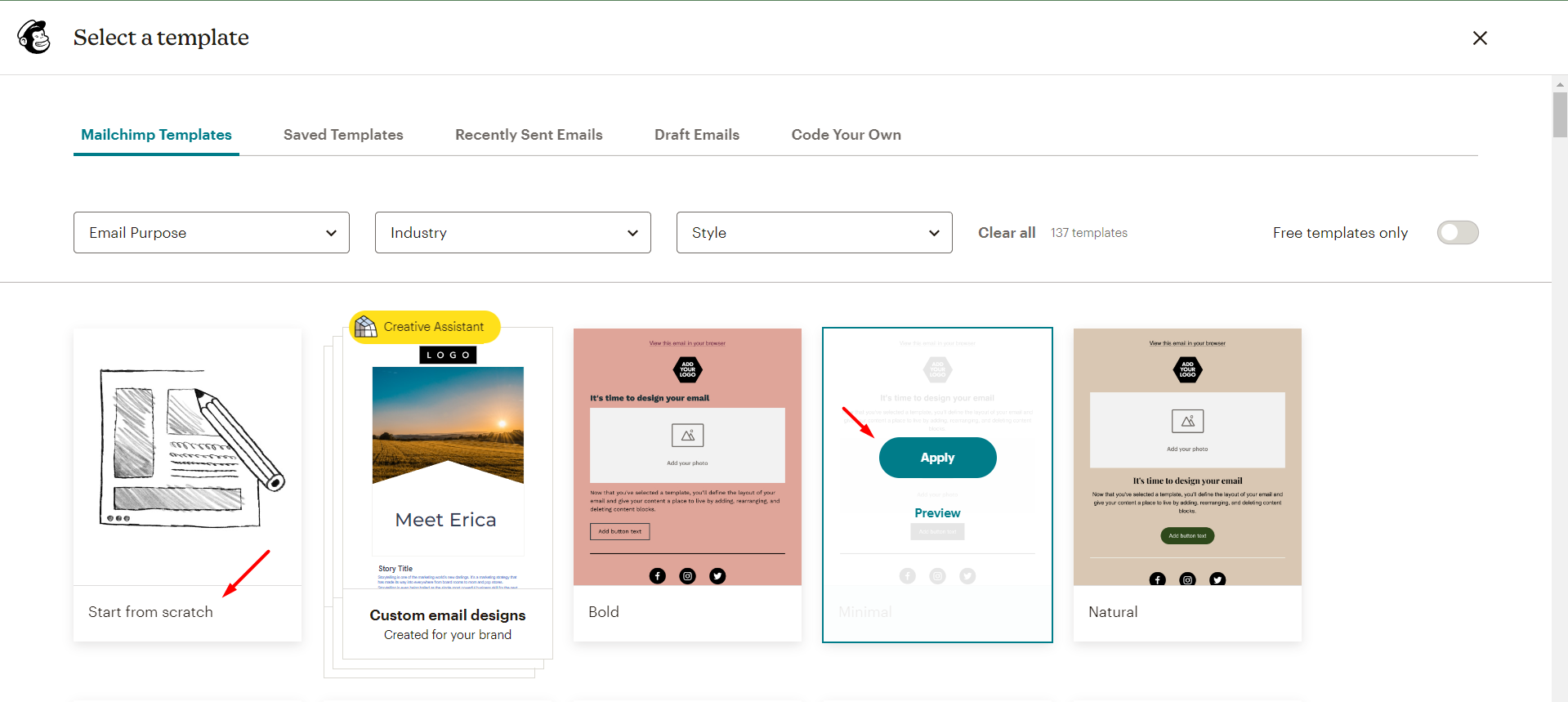Close the template selection dialog
This screenshot has height=702, width=1568.
pyautogui.click(x=1479, y=38)
